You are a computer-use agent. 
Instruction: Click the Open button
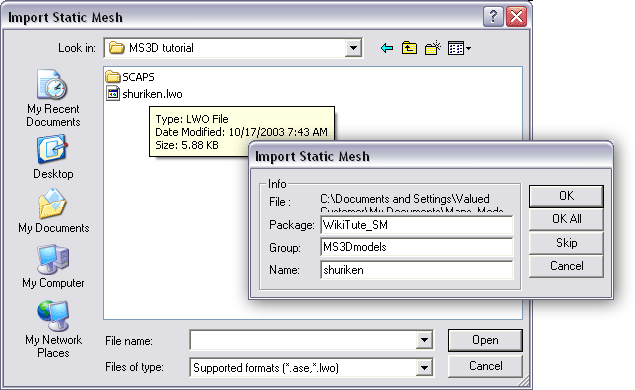pos(485,340)
